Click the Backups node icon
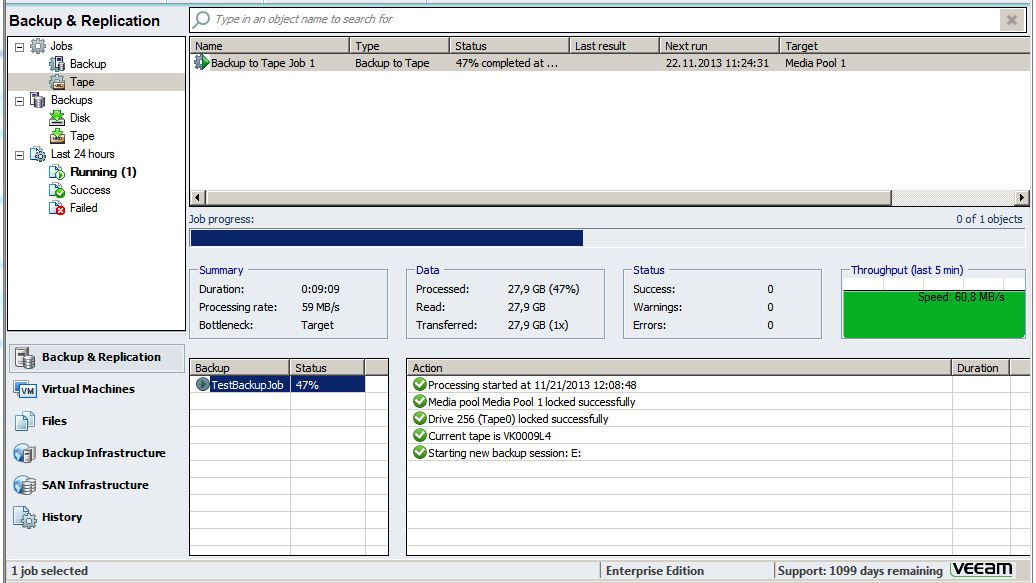Viewport: 1036px width, 583px height. point(38,100)
